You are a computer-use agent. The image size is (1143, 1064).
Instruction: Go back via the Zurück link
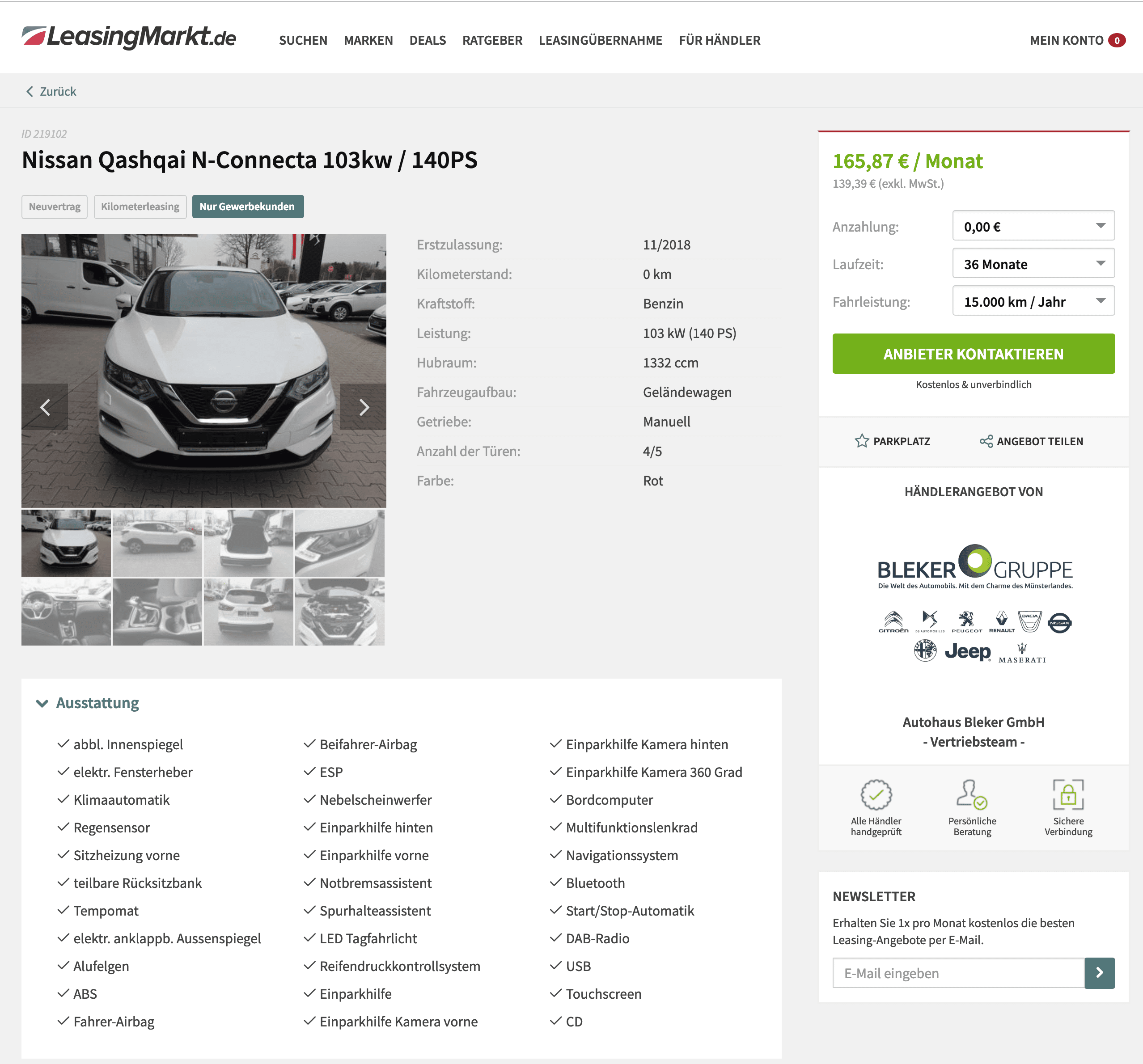click(x=58, y=91)
